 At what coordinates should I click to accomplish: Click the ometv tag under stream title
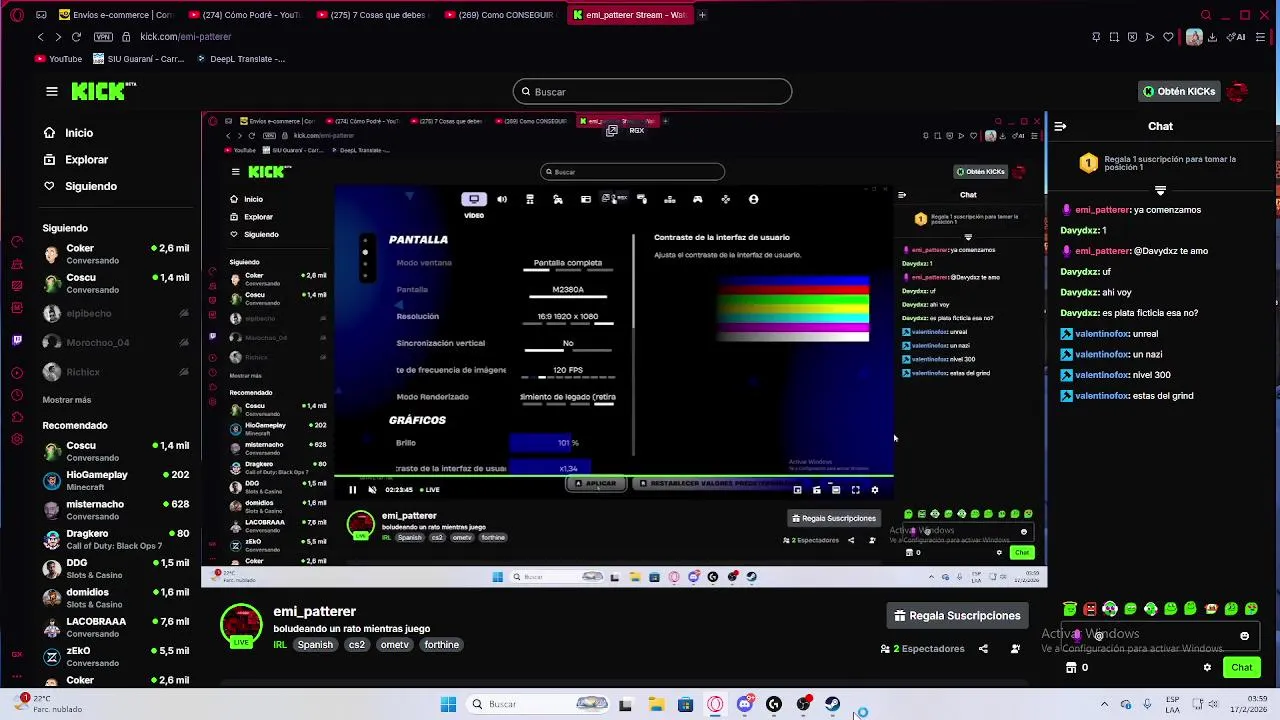click(x=394, y=645)
